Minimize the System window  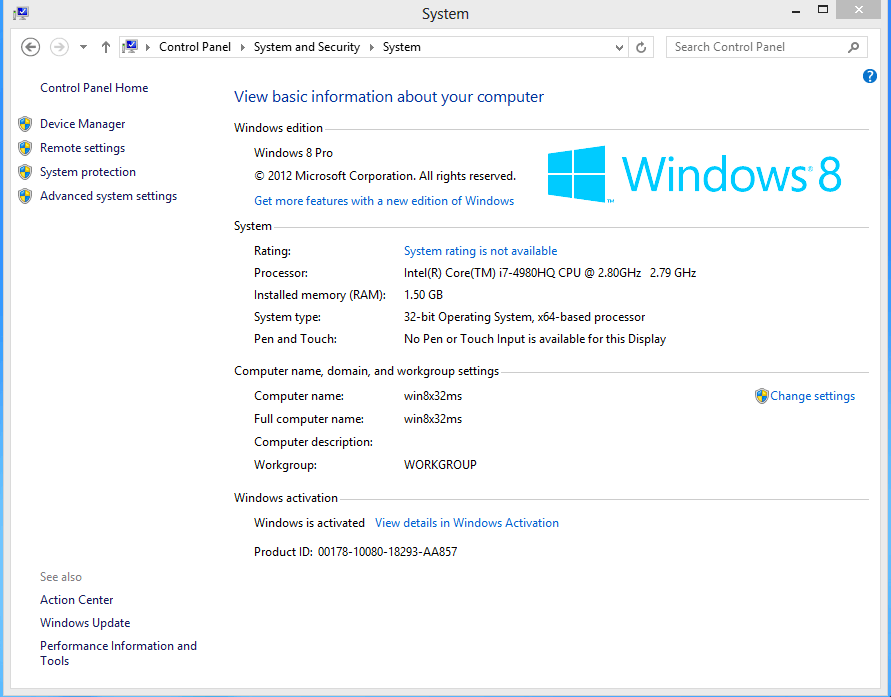point(796,11)
